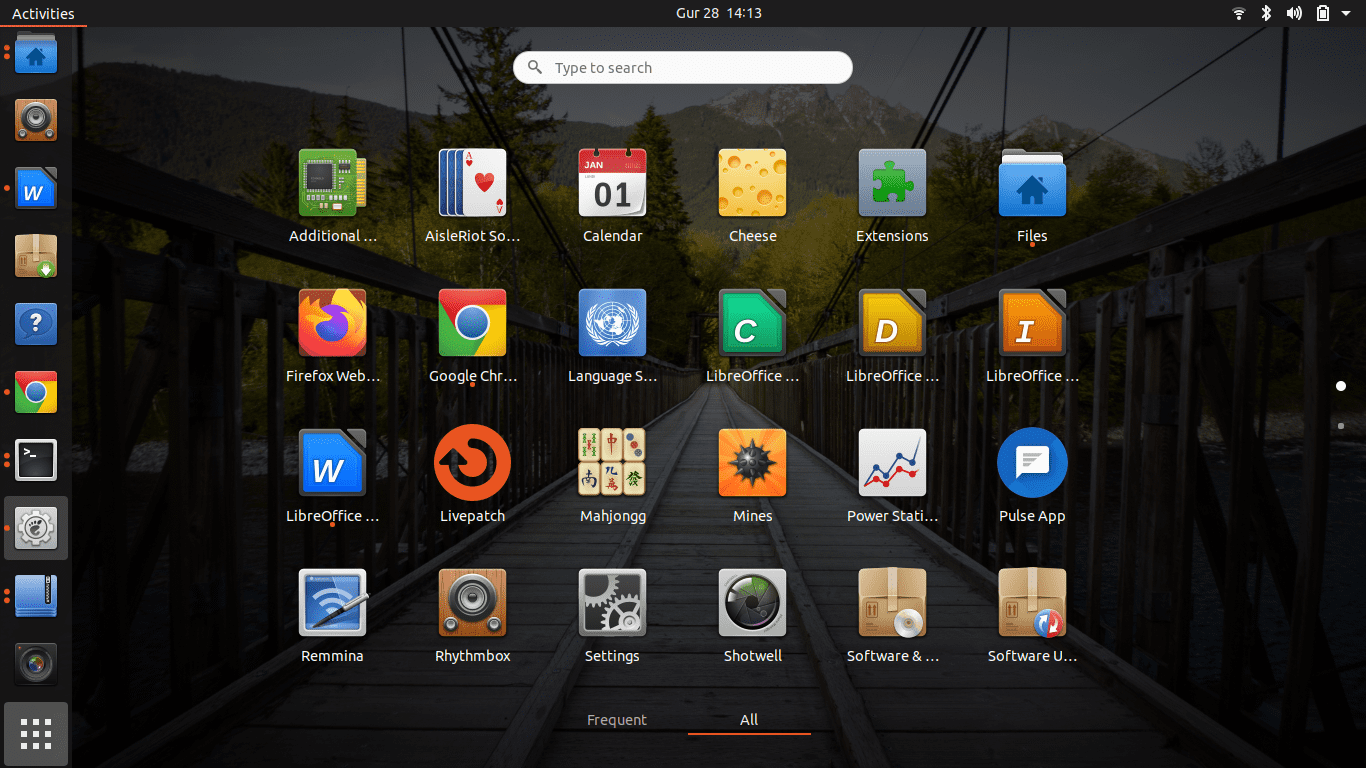Open GNOME Tweaks gear icon in dock
This screenshot has width=1366, height=768.
[x=36, y=528]
